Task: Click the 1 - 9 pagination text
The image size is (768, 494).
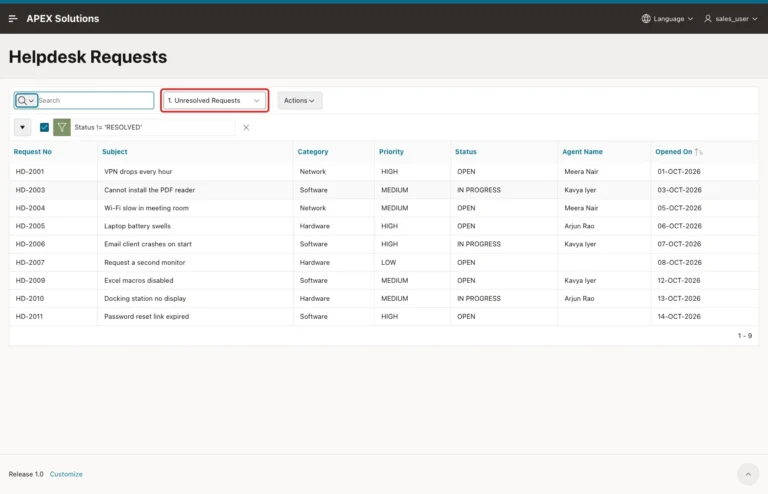Action: click(744, 336)
